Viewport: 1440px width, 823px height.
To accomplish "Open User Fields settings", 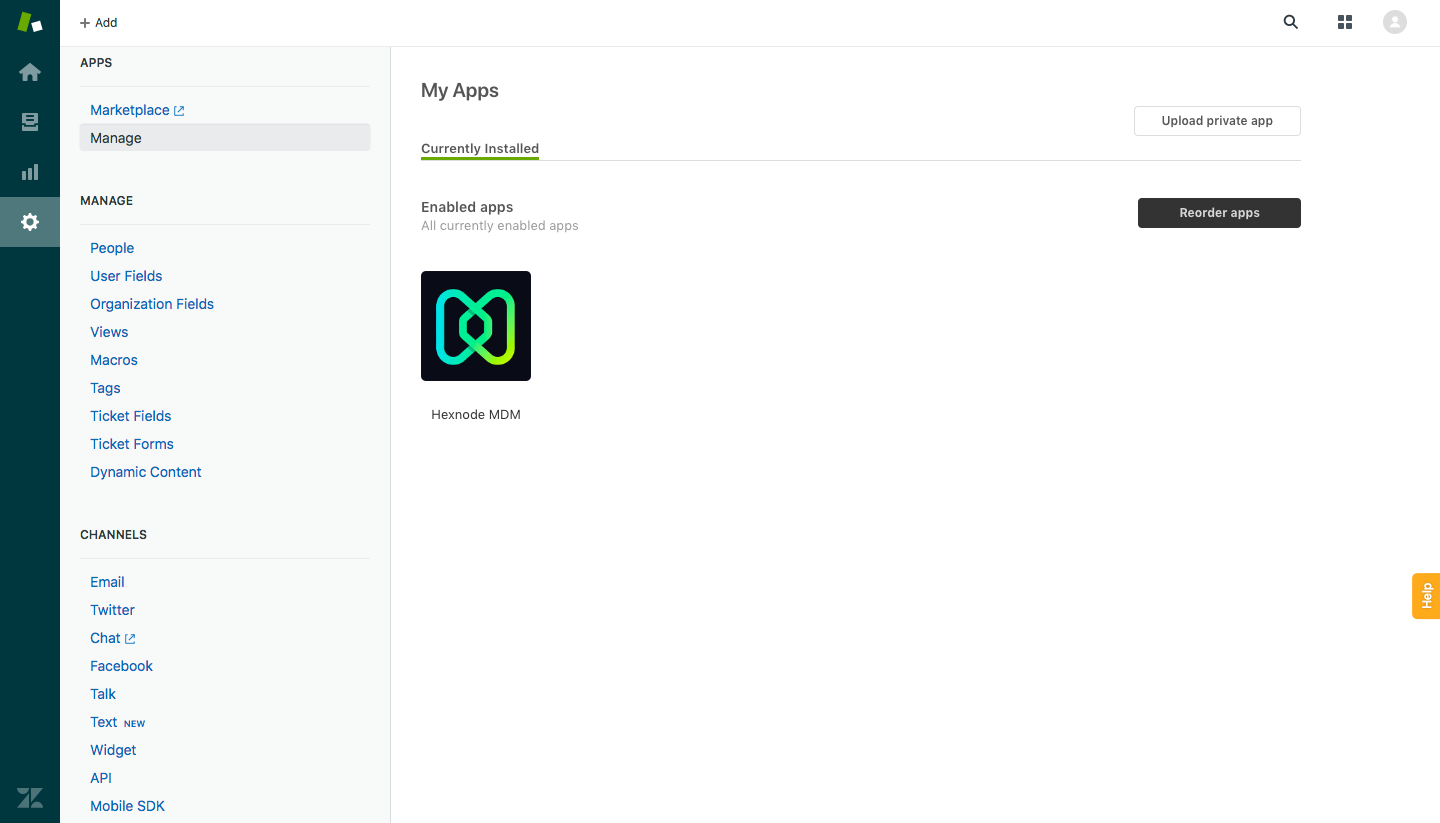I will [126, 276].
